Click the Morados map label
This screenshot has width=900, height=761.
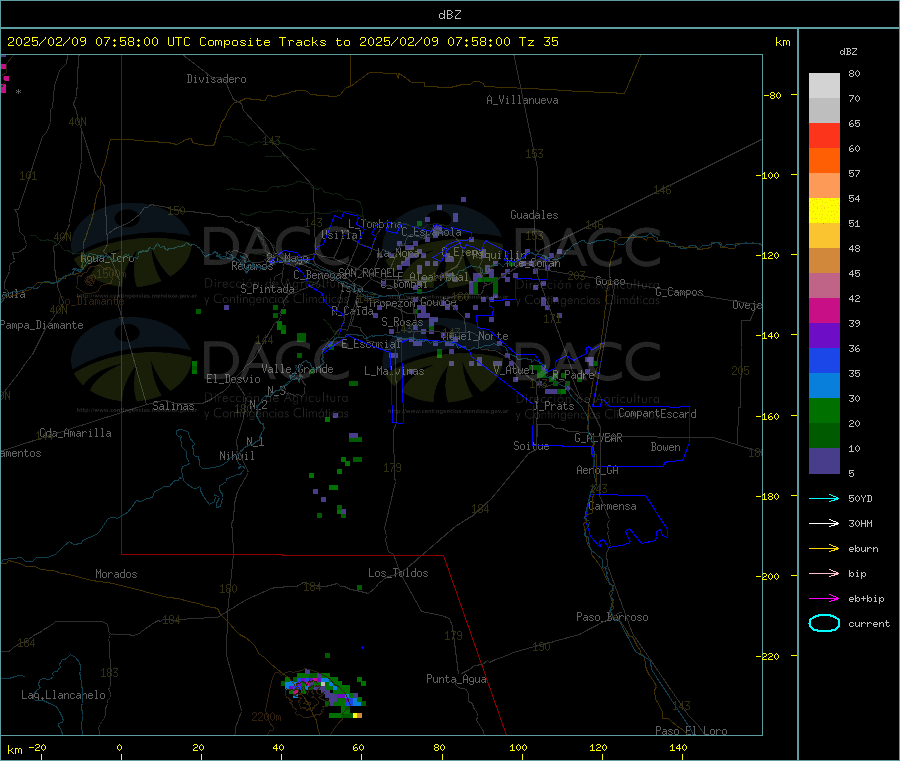coord(116,574)
